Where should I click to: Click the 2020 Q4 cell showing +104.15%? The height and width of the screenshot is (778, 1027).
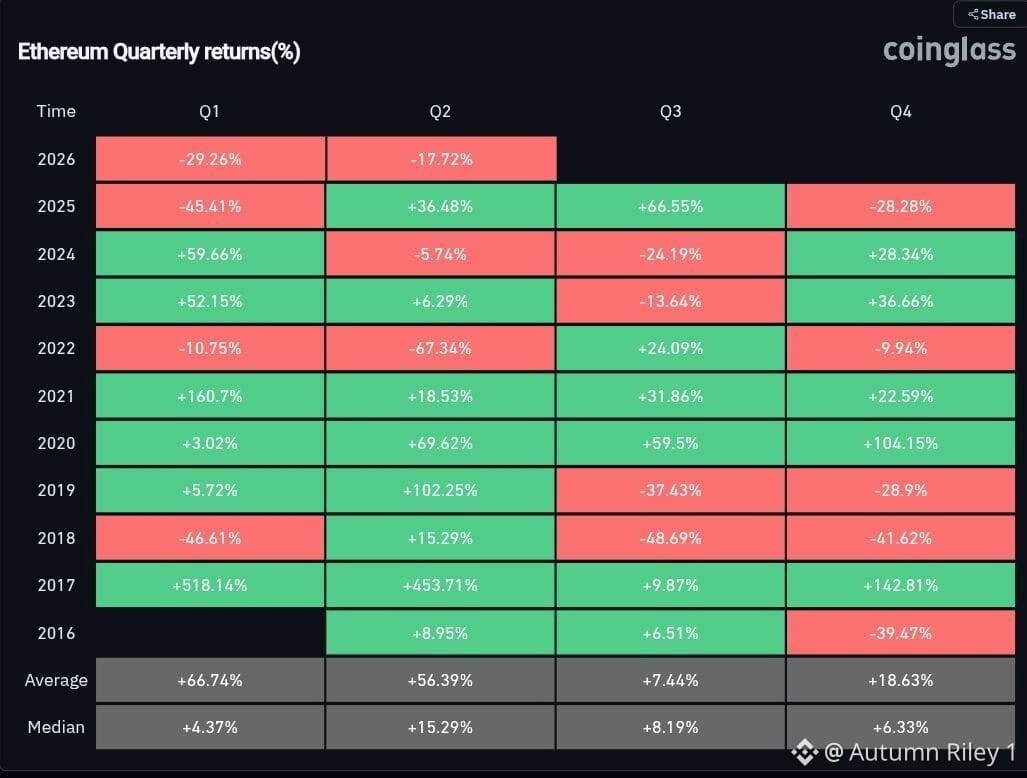click(901, 443)
